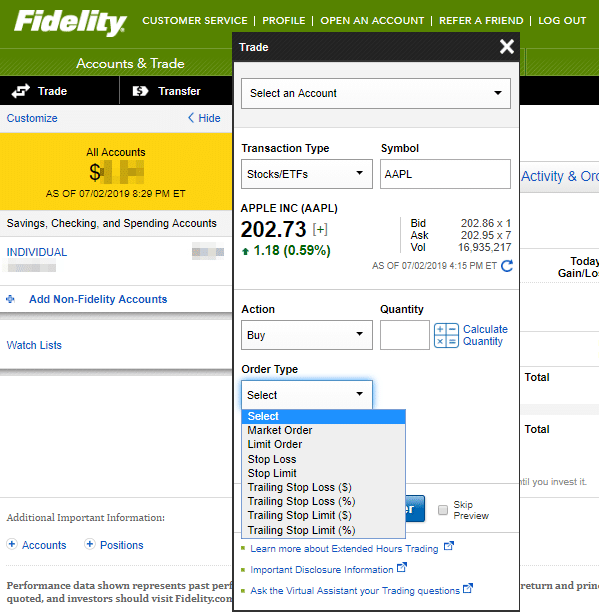Click APPLE INC (AAPL) heading

point(289,208)
